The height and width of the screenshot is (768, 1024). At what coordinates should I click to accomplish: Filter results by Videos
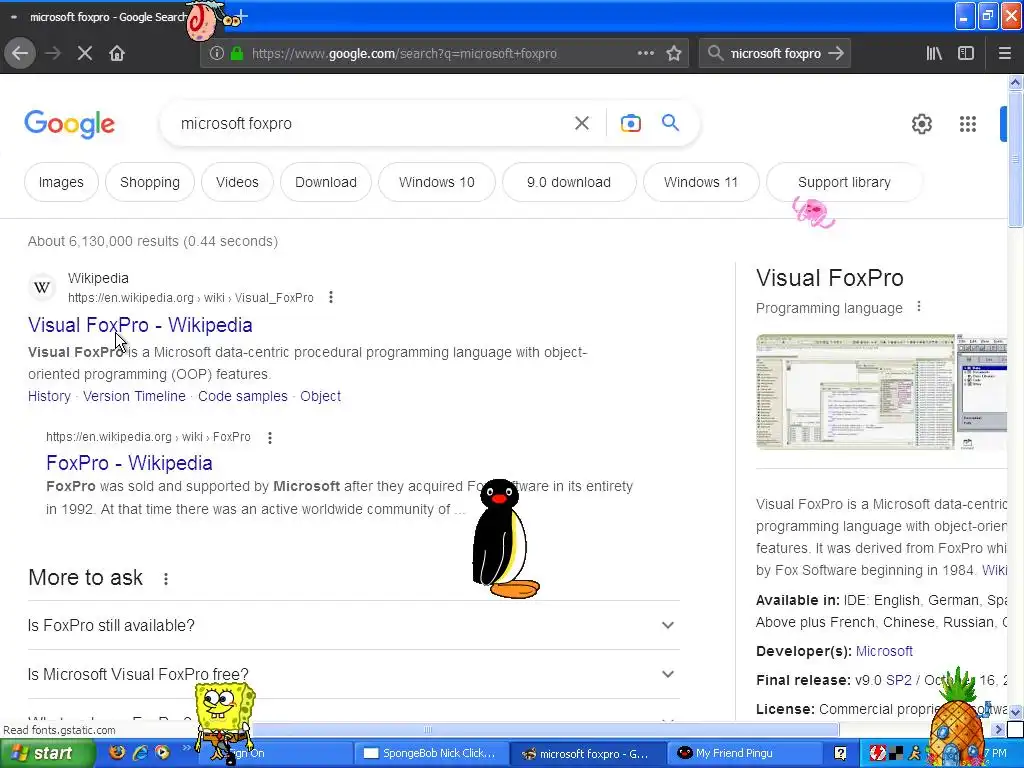click(x=237, y=182)
